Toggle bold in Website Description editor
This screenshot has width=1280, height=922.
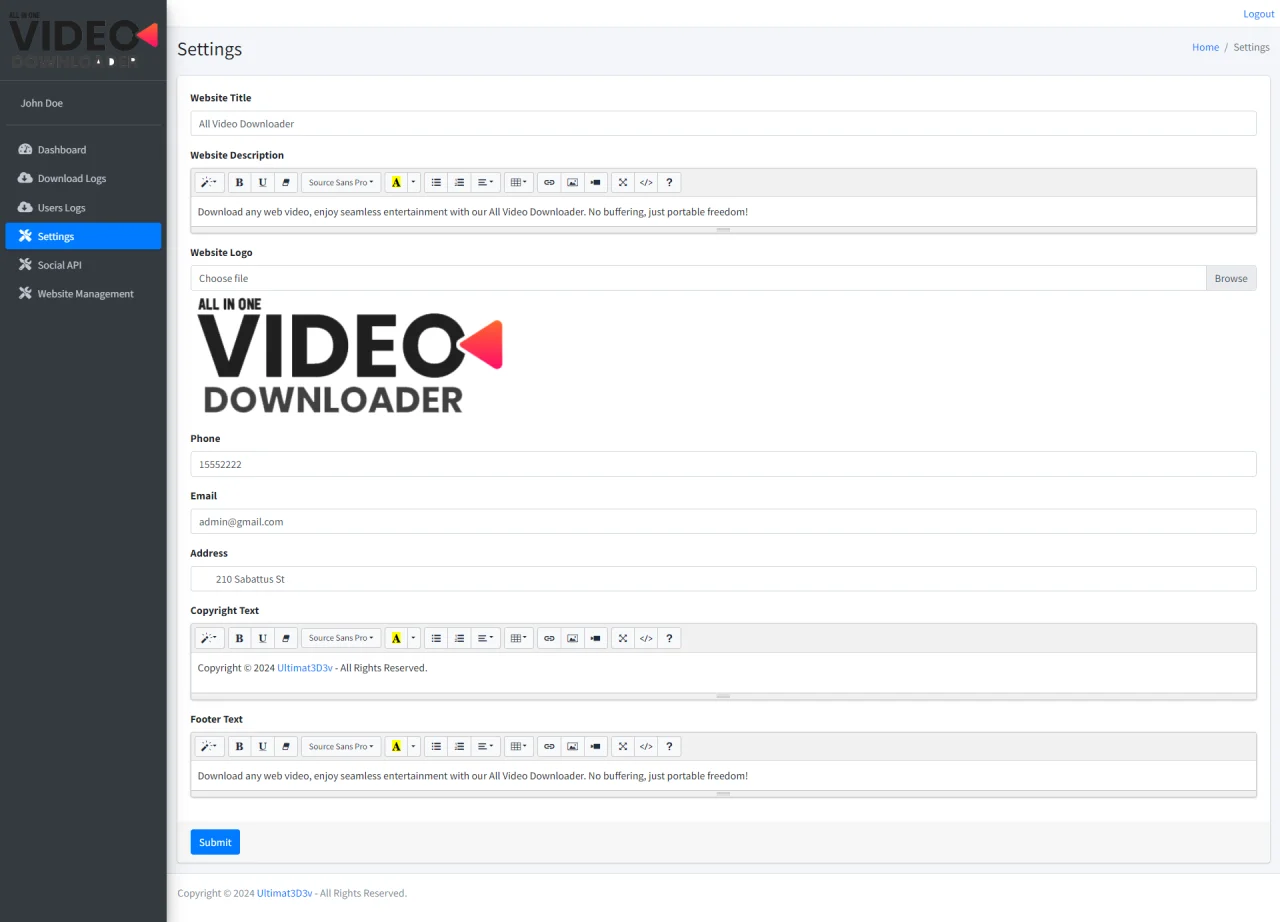(x=239, y=183)
